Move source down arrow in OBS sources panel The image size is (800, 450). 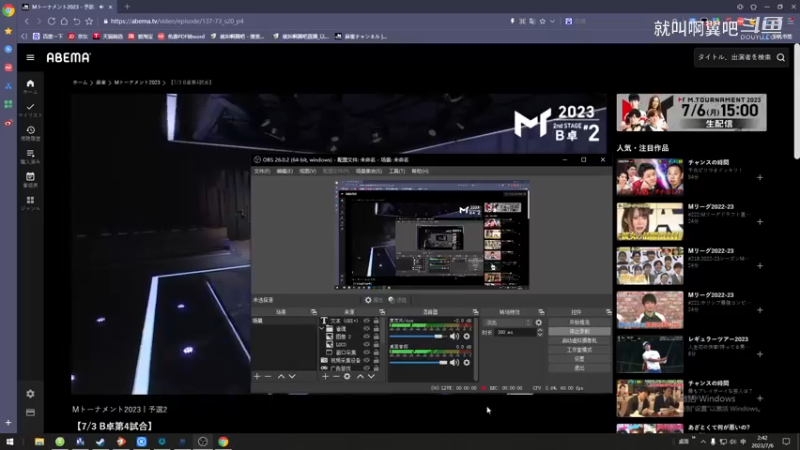[x=371, y=377]
